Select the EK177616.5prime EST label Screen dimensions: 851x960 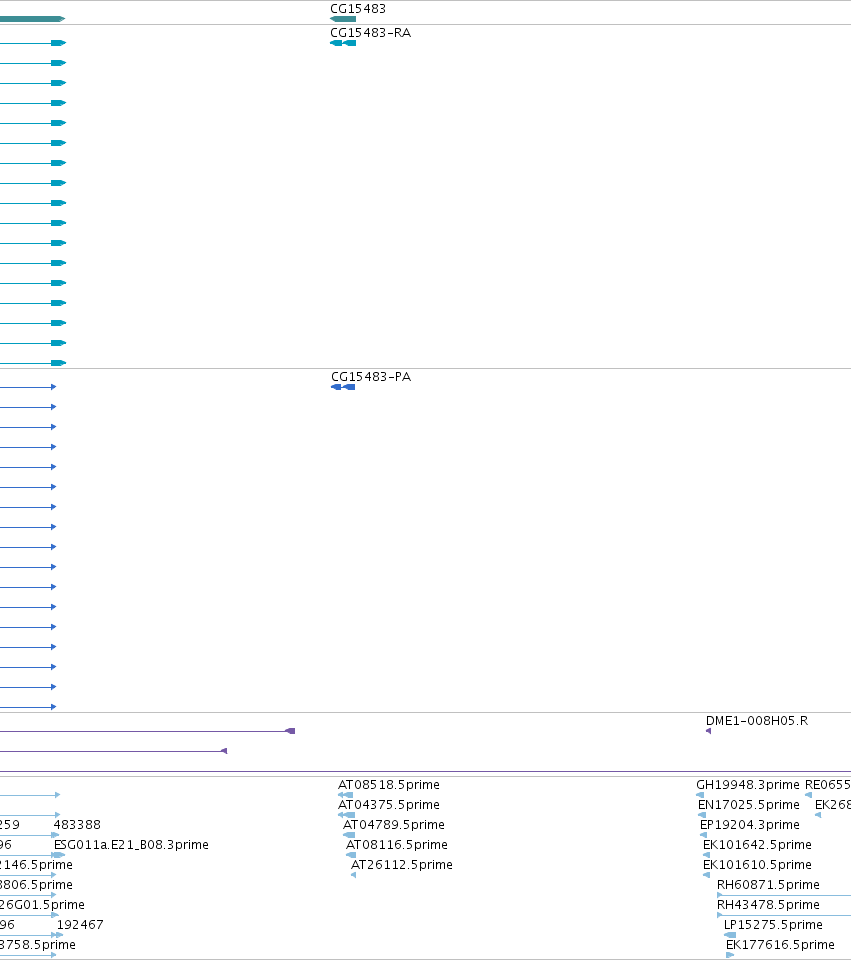click(x=780, y=945)
